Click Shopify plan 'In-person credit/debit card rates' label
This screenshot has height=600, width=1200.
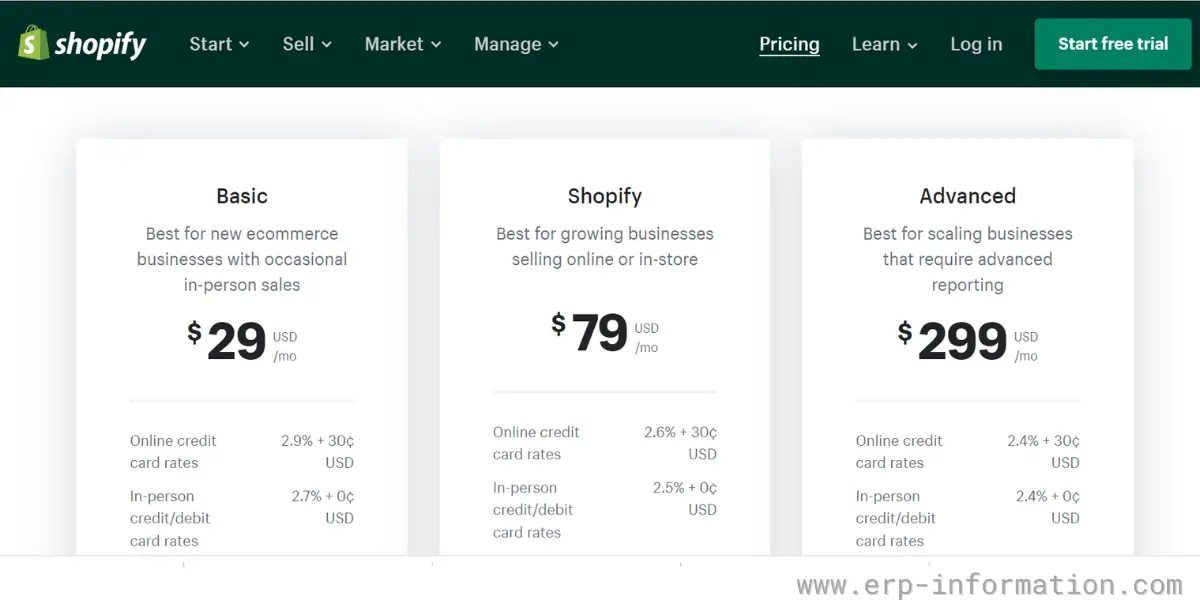(533, 510)
